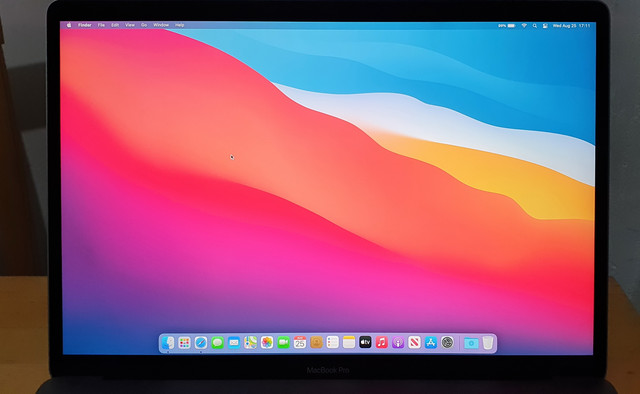Open the Go menu
The width and height of the screenshot is (640, 394).
144,25
